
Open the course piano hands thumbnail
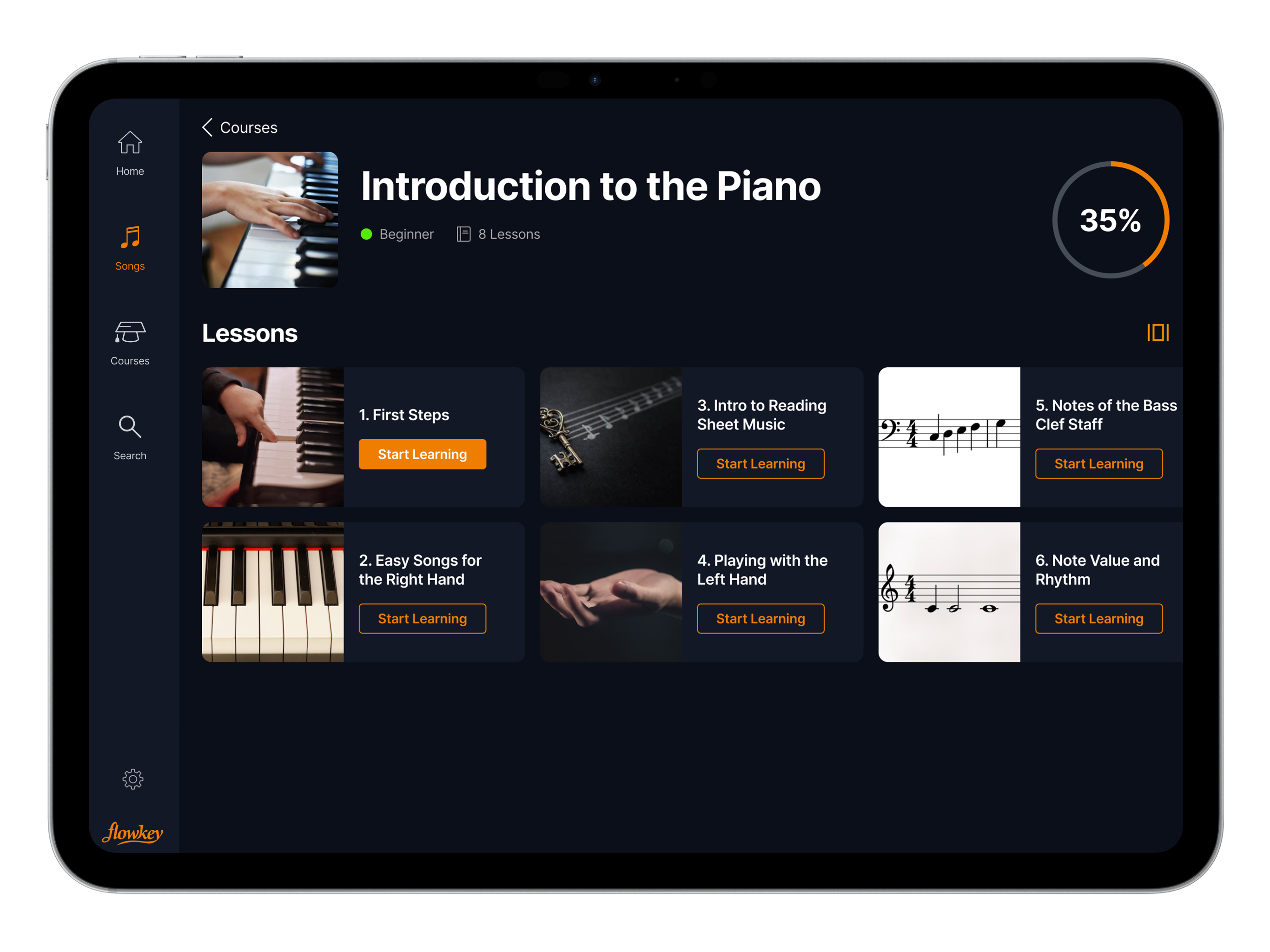pyautogui.click(x=270, y=220)
